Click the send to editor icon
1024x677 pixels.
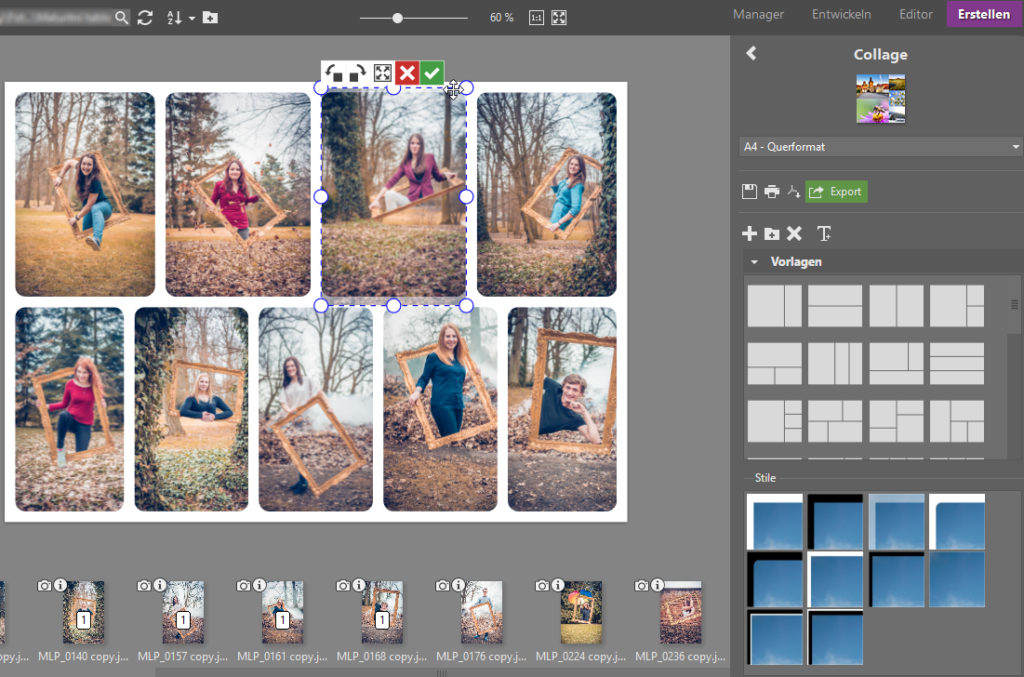[x=793, y=191]
